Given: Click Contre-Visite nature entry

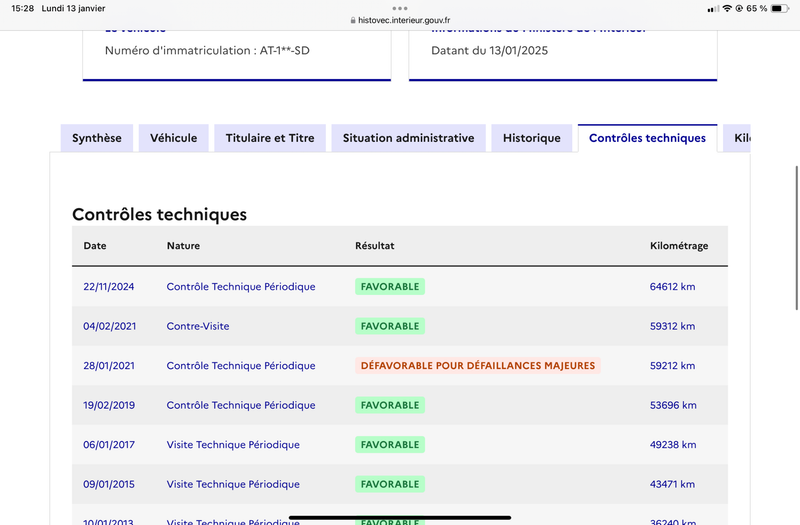Looking at the screenshot, I should [198, 326].
